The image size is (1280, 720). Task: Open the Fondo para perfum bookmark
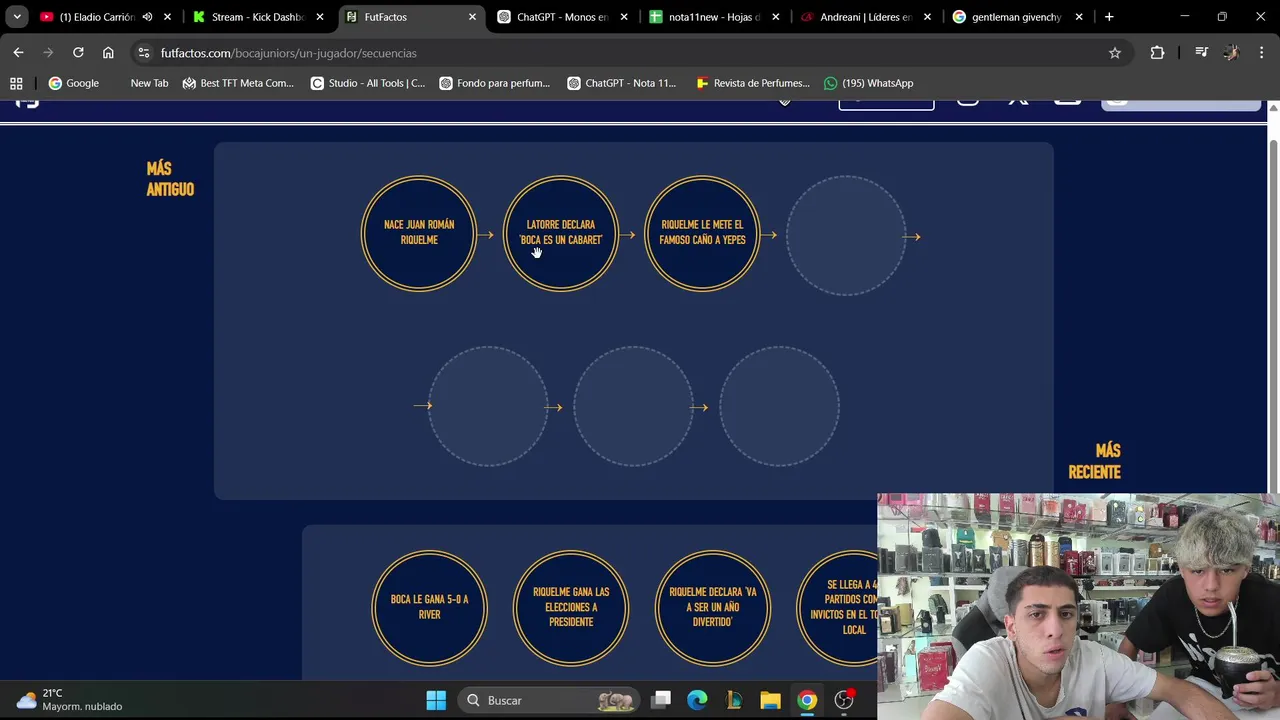(x=495, y=83)
